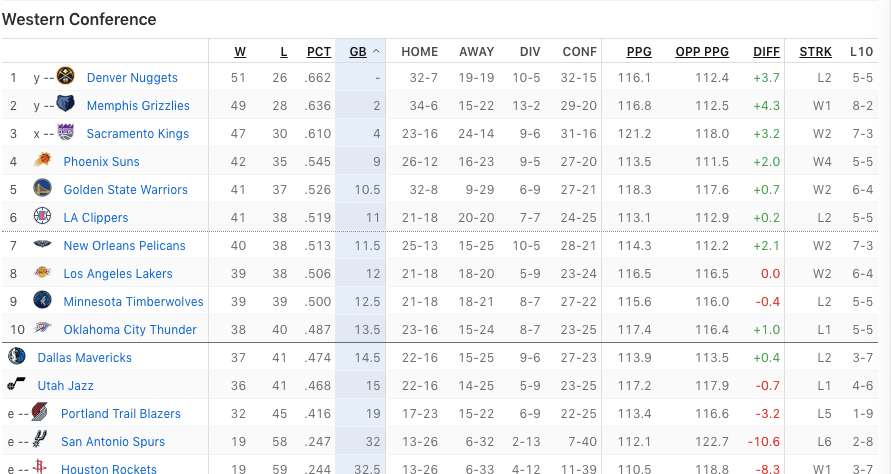Open the Dallas Mavericks team link
891x474 pixels.
tap(84, 358)
